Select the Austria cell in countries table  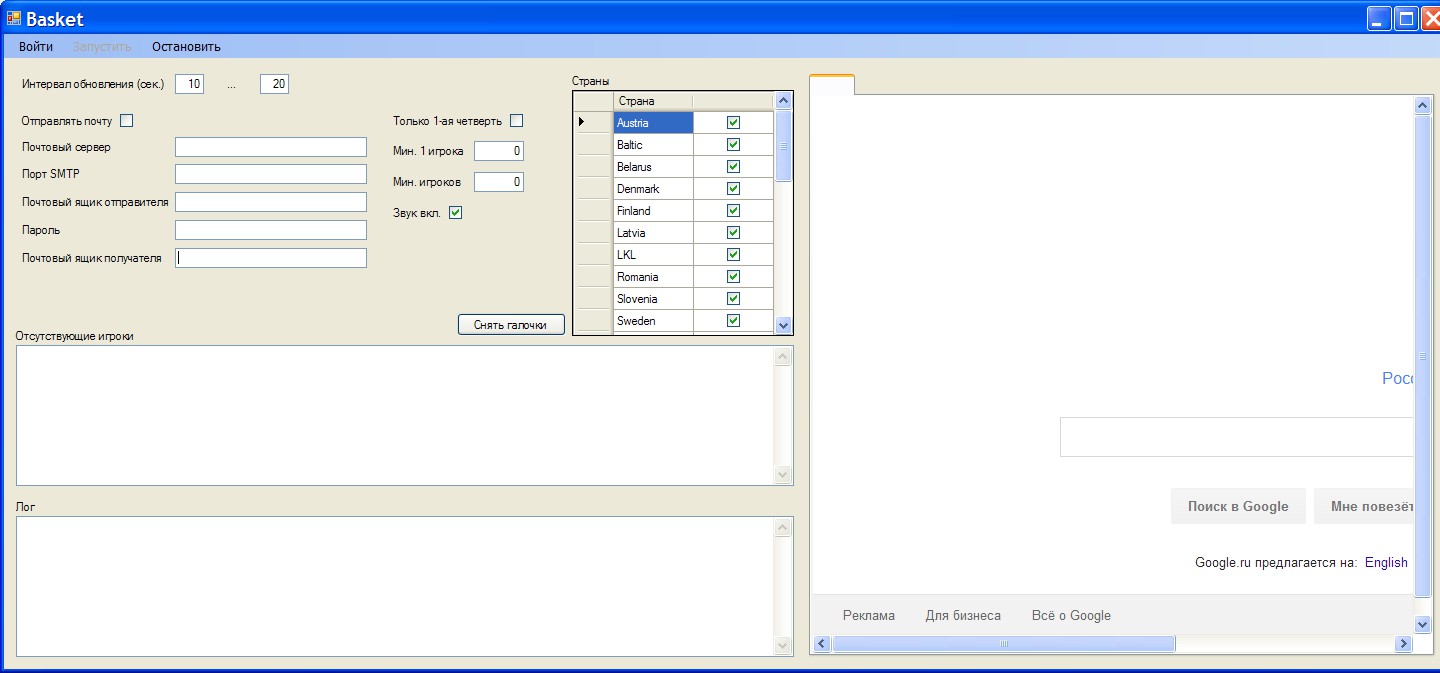click(653, 123)
